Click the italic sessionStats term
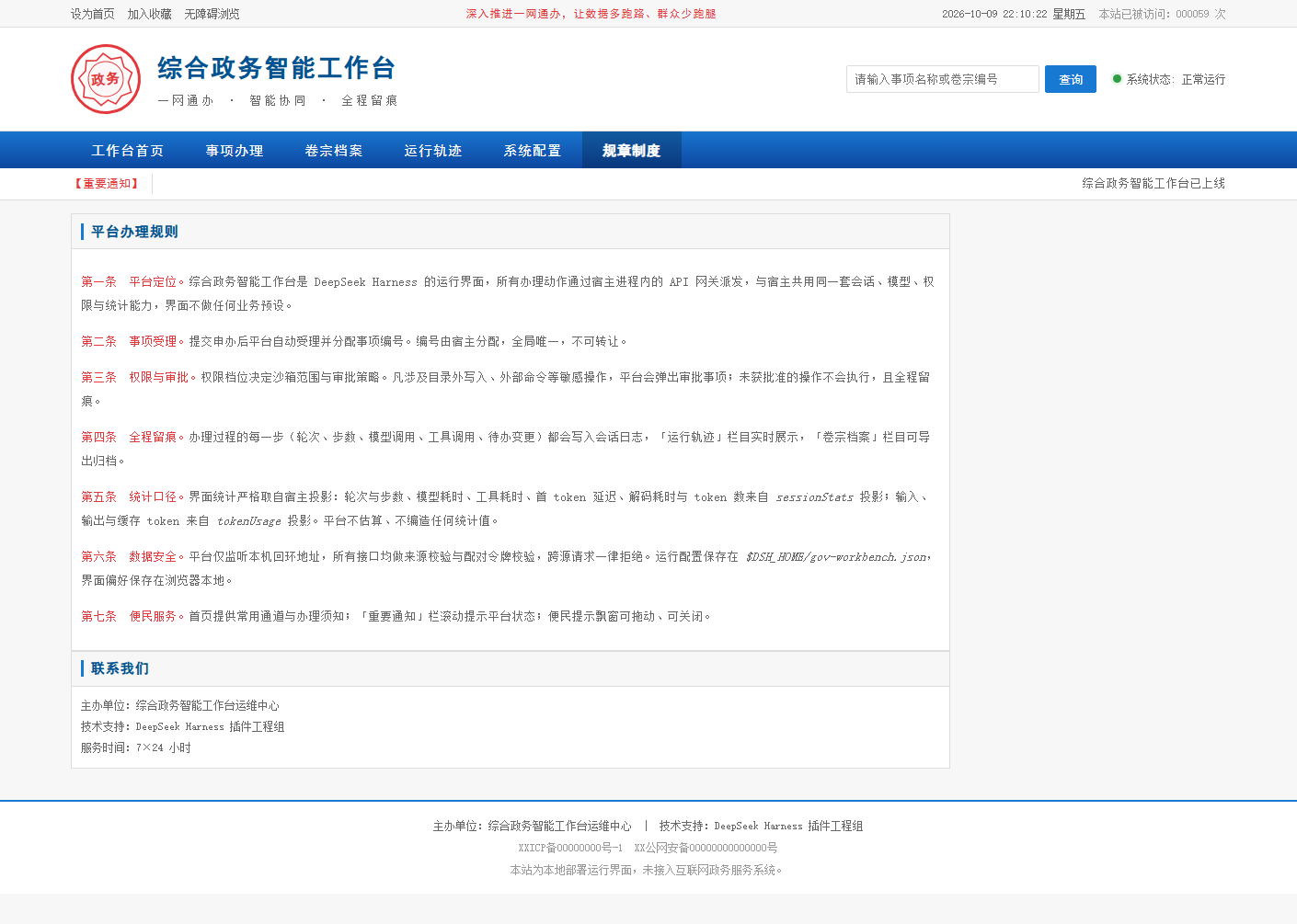The image size is (1297, 924). (814, 497)
